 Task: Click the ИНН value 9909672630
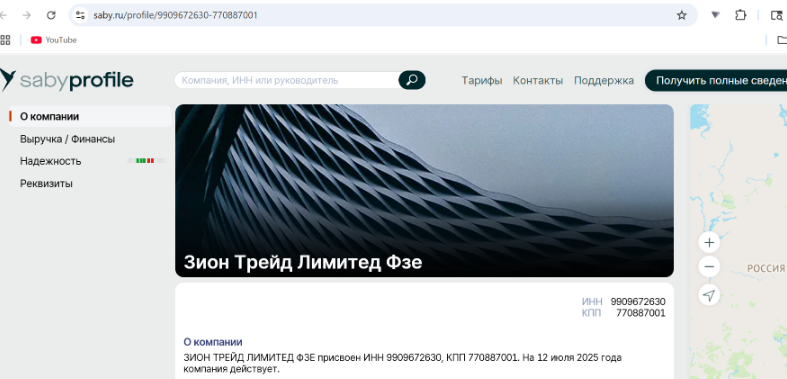click(x=638, y=302)
